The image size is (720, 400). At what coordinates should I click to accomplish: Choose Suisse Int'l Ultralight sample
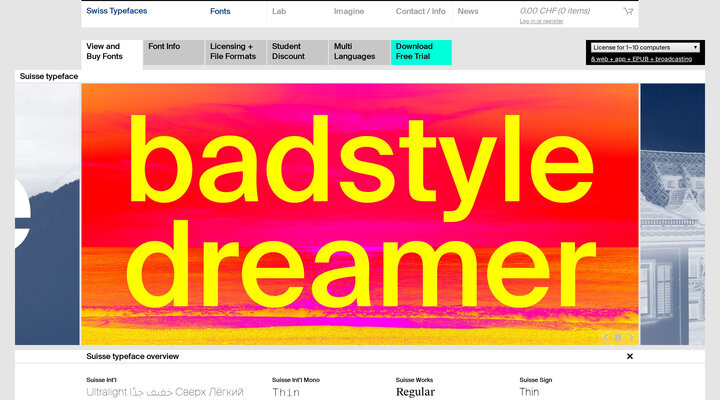(165, 392)
